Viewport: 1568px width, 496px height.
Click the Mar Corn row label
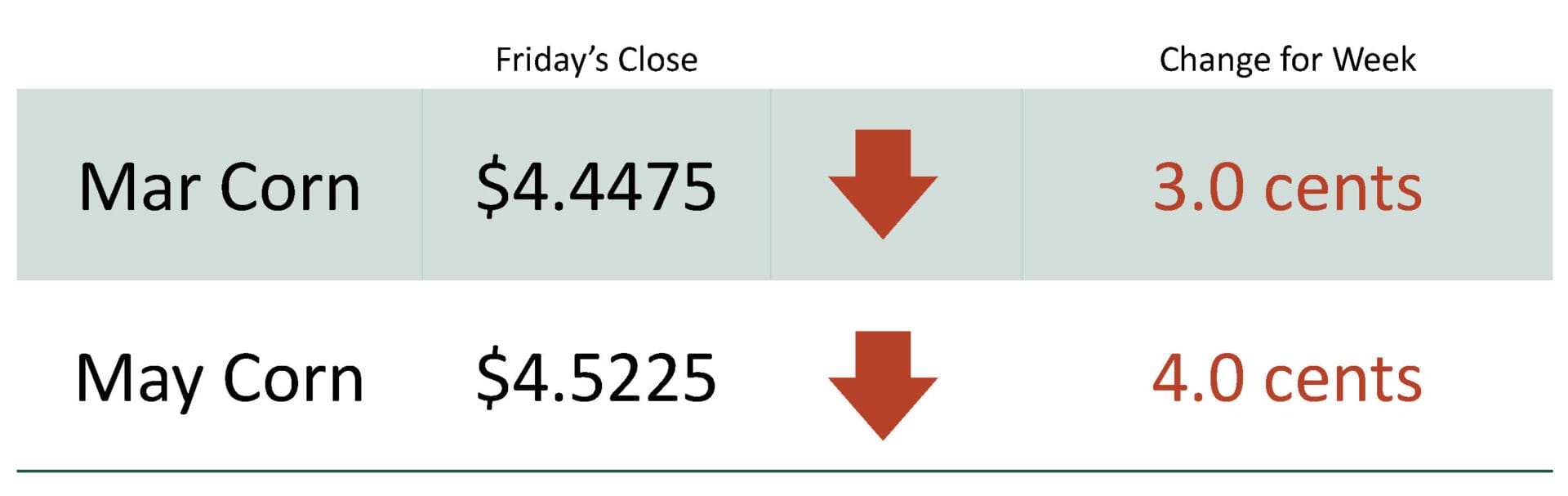219,188
